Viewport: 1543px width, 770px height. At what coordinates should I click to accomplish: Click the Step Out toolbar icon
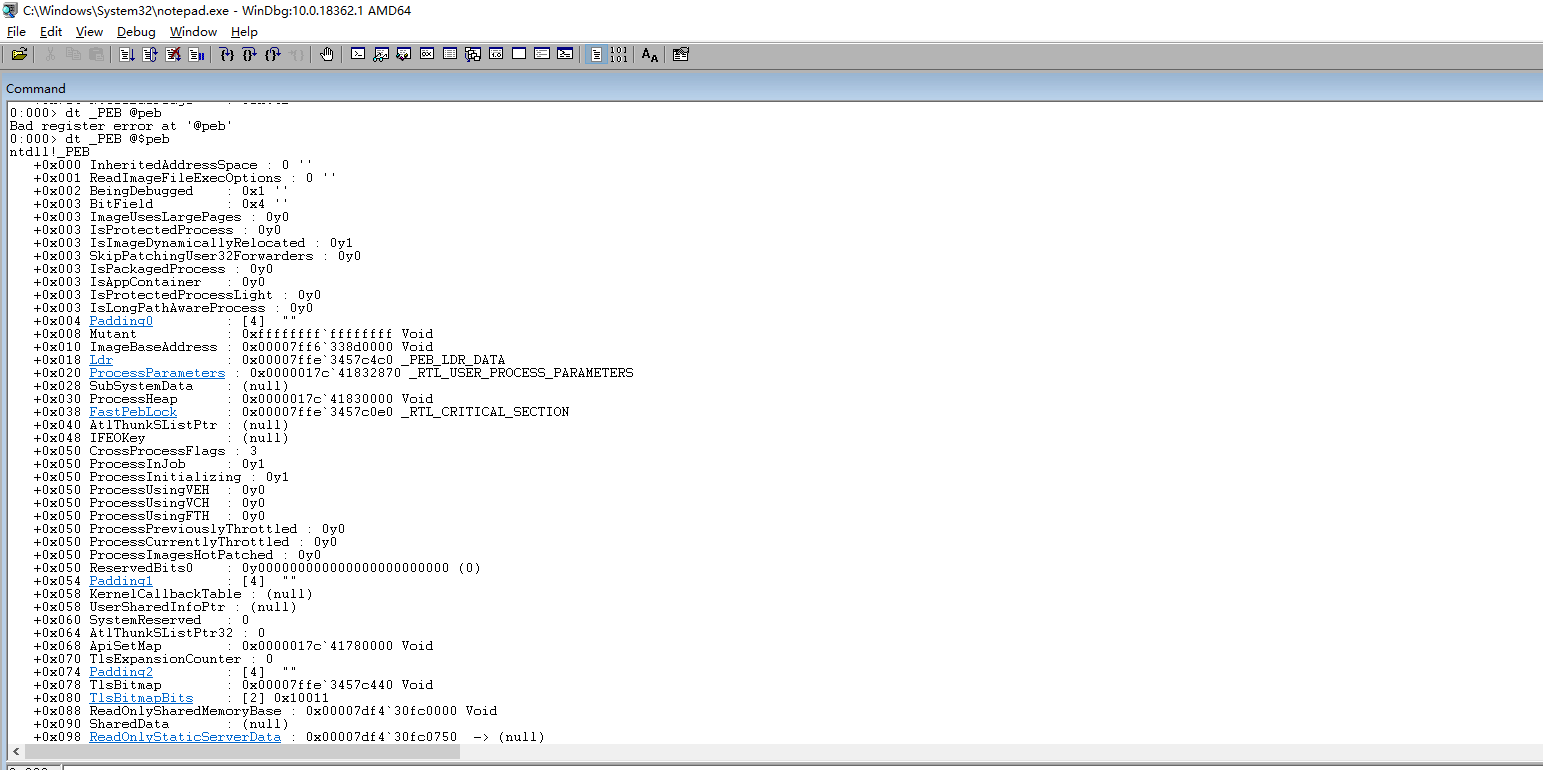[x=273, y=54]
